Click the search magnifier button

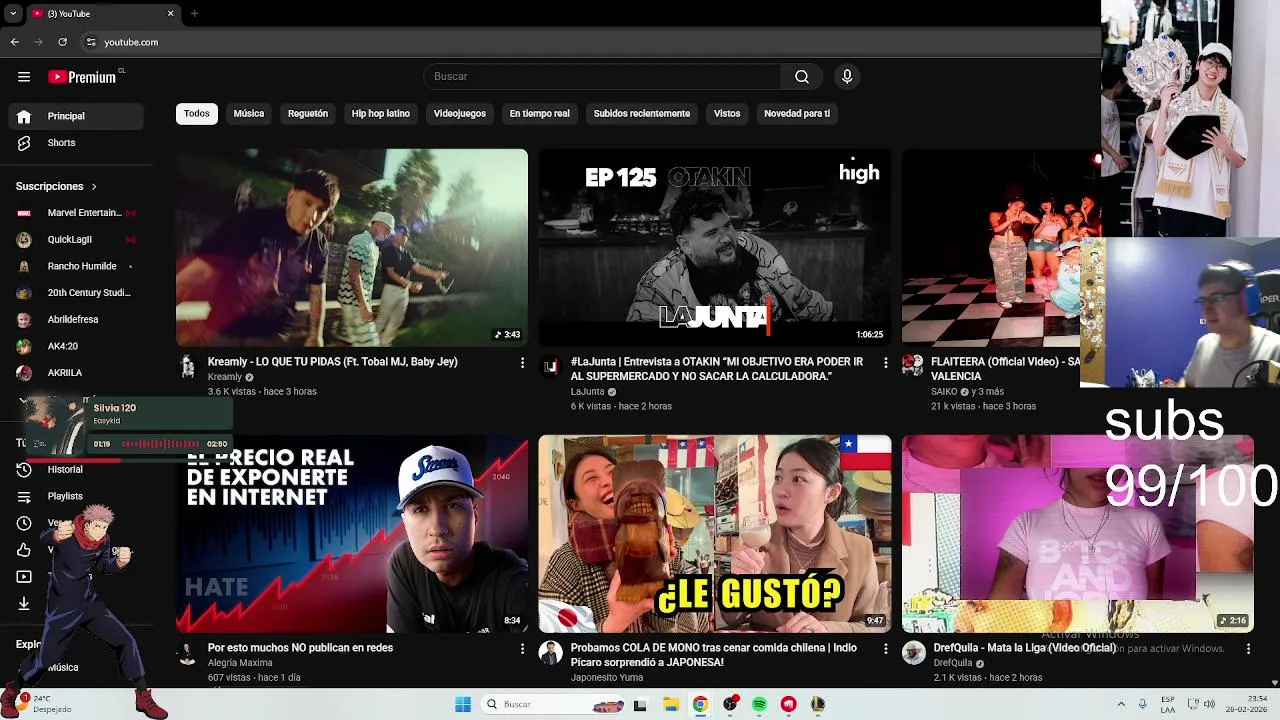point(801,77)
